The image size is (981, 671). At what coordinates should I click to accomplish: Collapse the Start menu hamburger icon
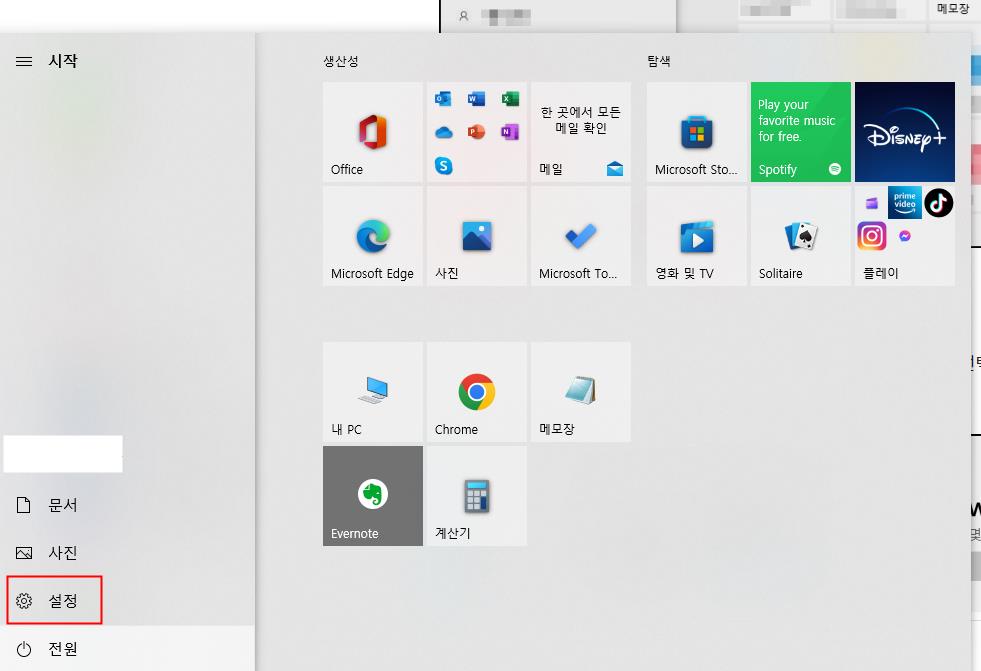(x=24, y=61)
